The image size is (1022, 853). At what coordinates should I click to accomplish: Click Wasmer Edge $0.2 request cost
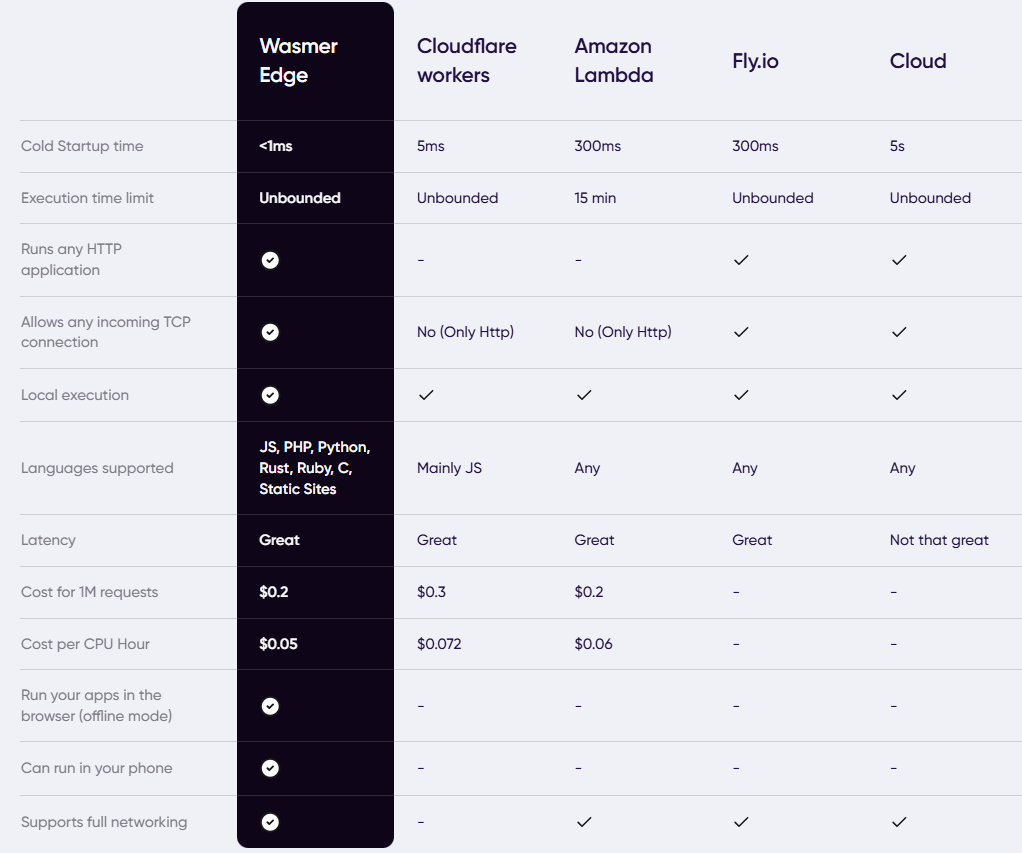click(x=273, y=592)
